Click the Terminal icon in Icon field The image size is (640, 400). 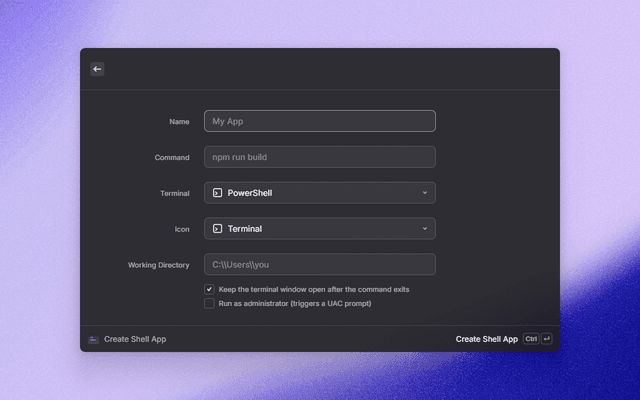[x=218, y=229]
